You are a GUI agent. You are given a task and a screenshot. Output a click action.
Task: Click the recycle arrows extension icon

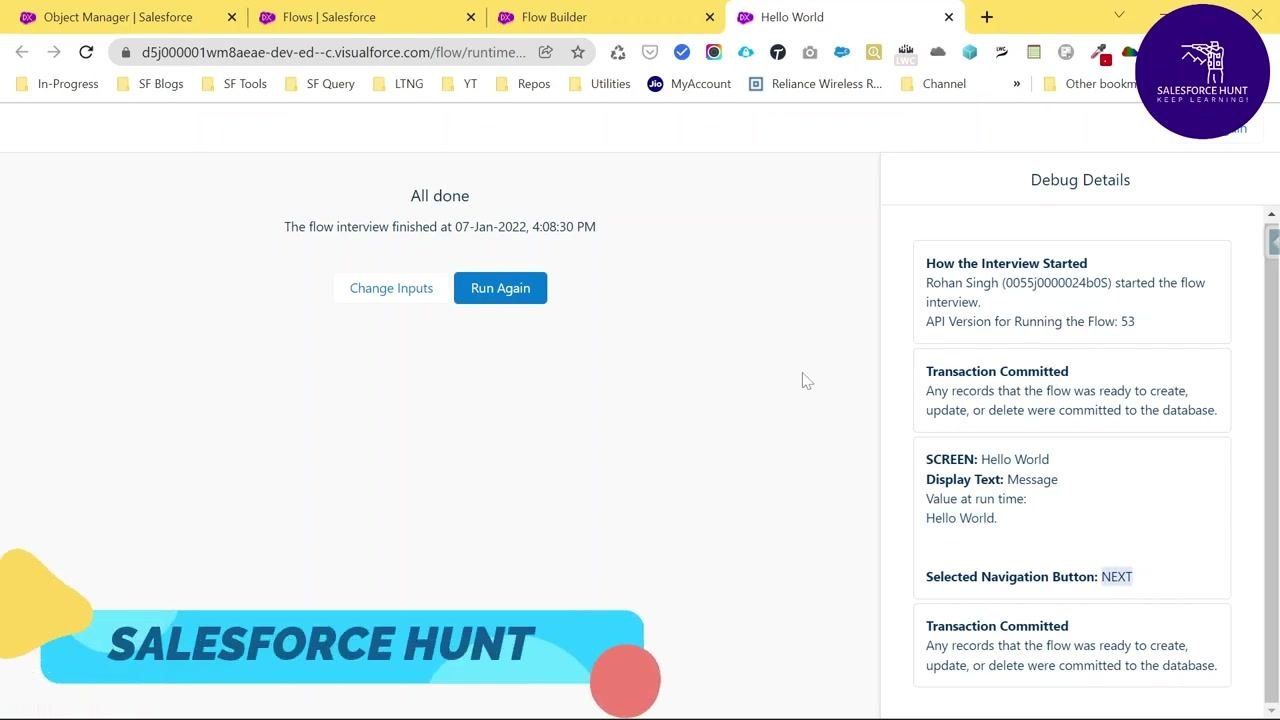(618, 52)
